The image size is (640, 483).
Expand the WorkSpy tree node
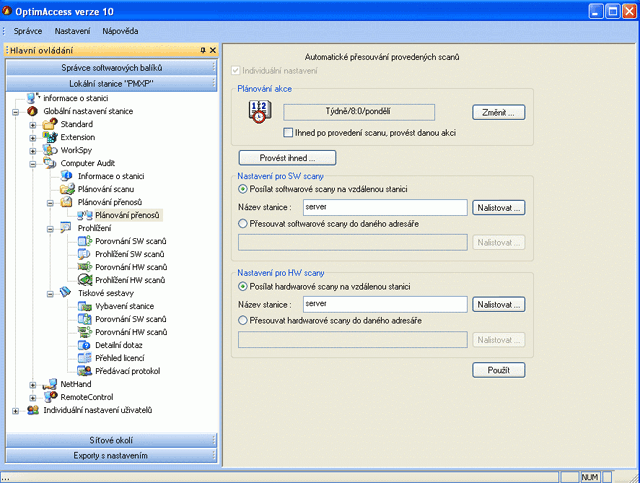coord(33,151)
